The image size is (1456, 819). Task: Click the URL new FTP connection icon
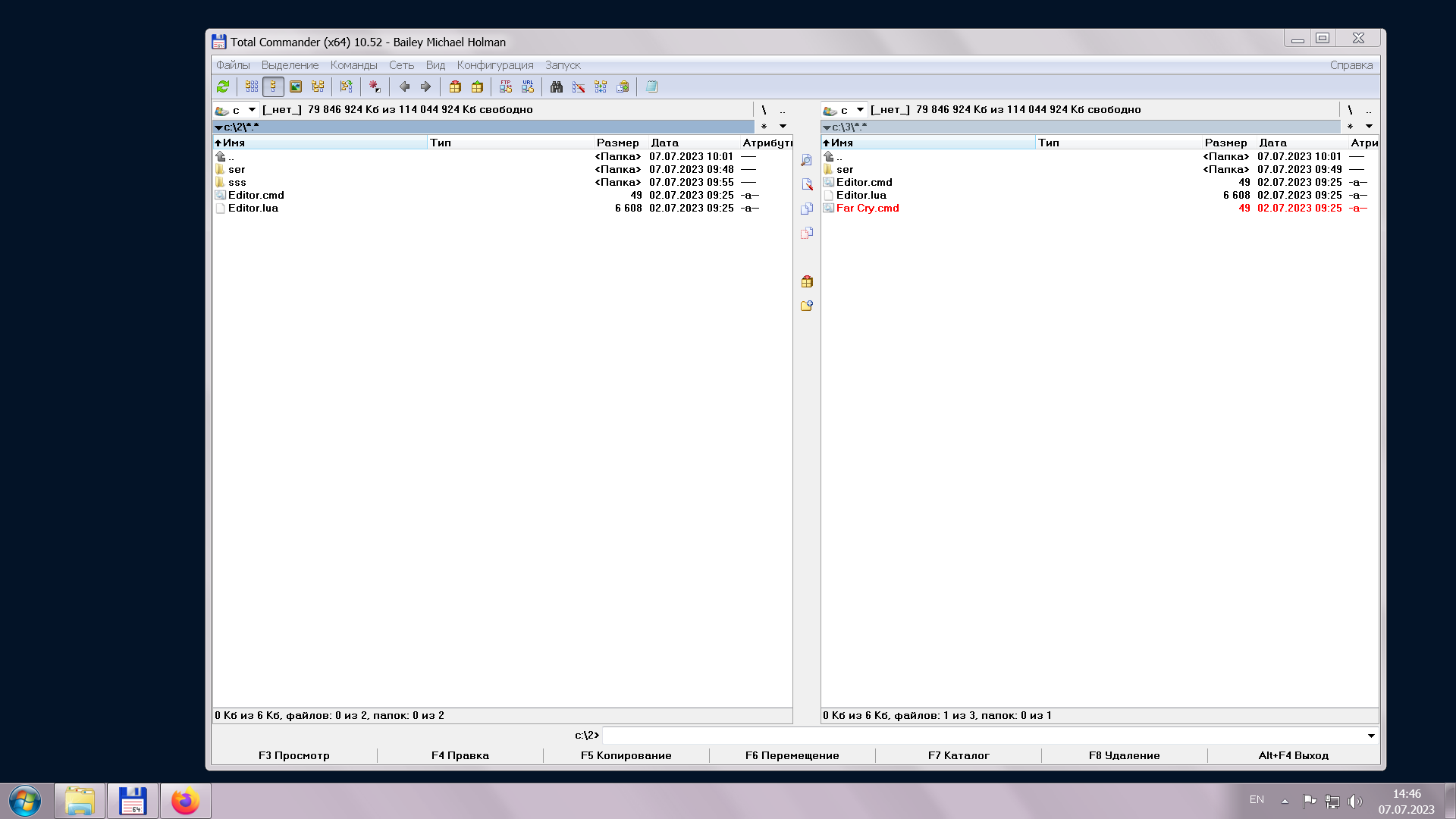528,86
